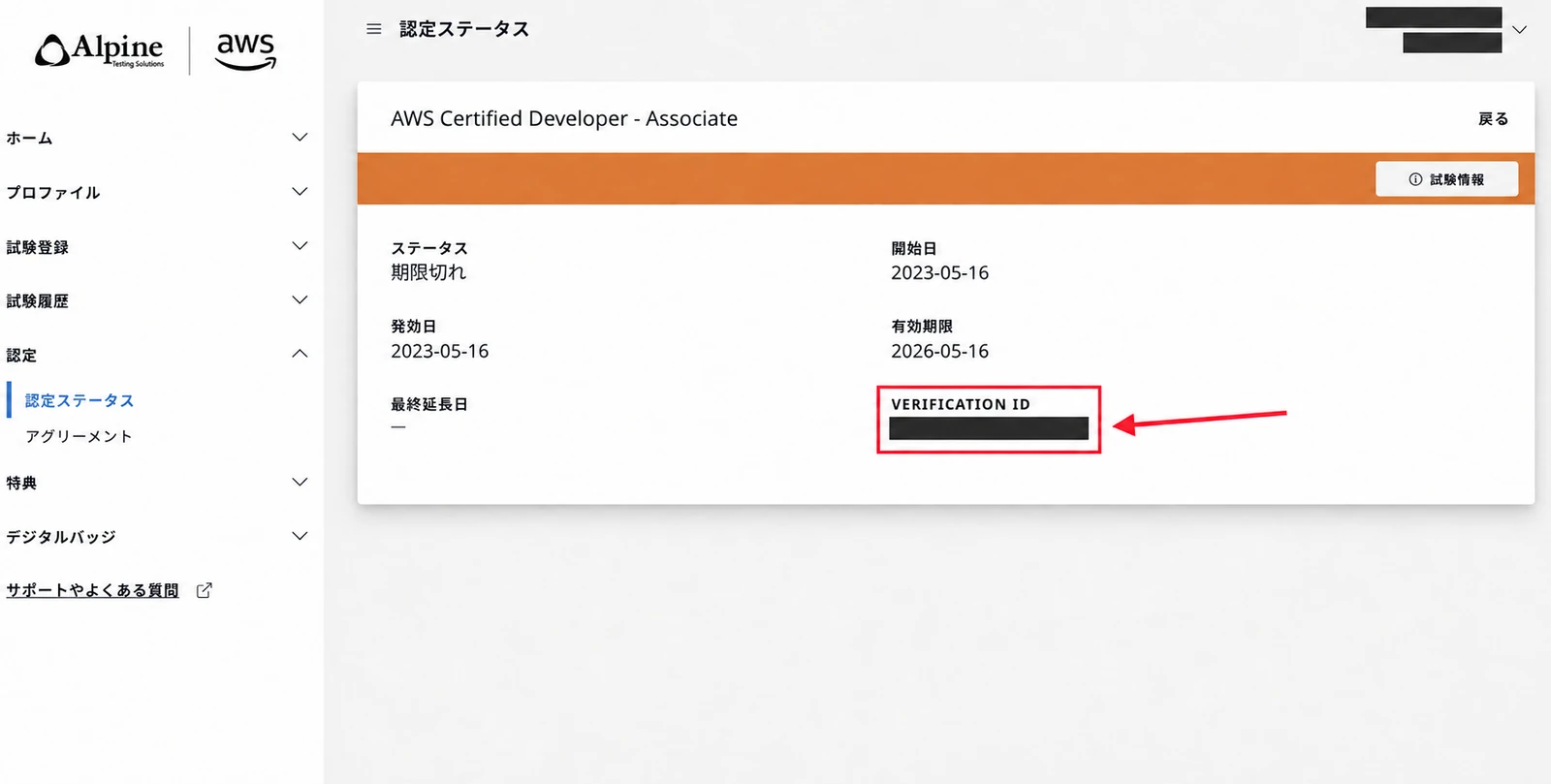Open the 試験登録 sidebar menu
1551x784 pixels.
coord(37,247)
